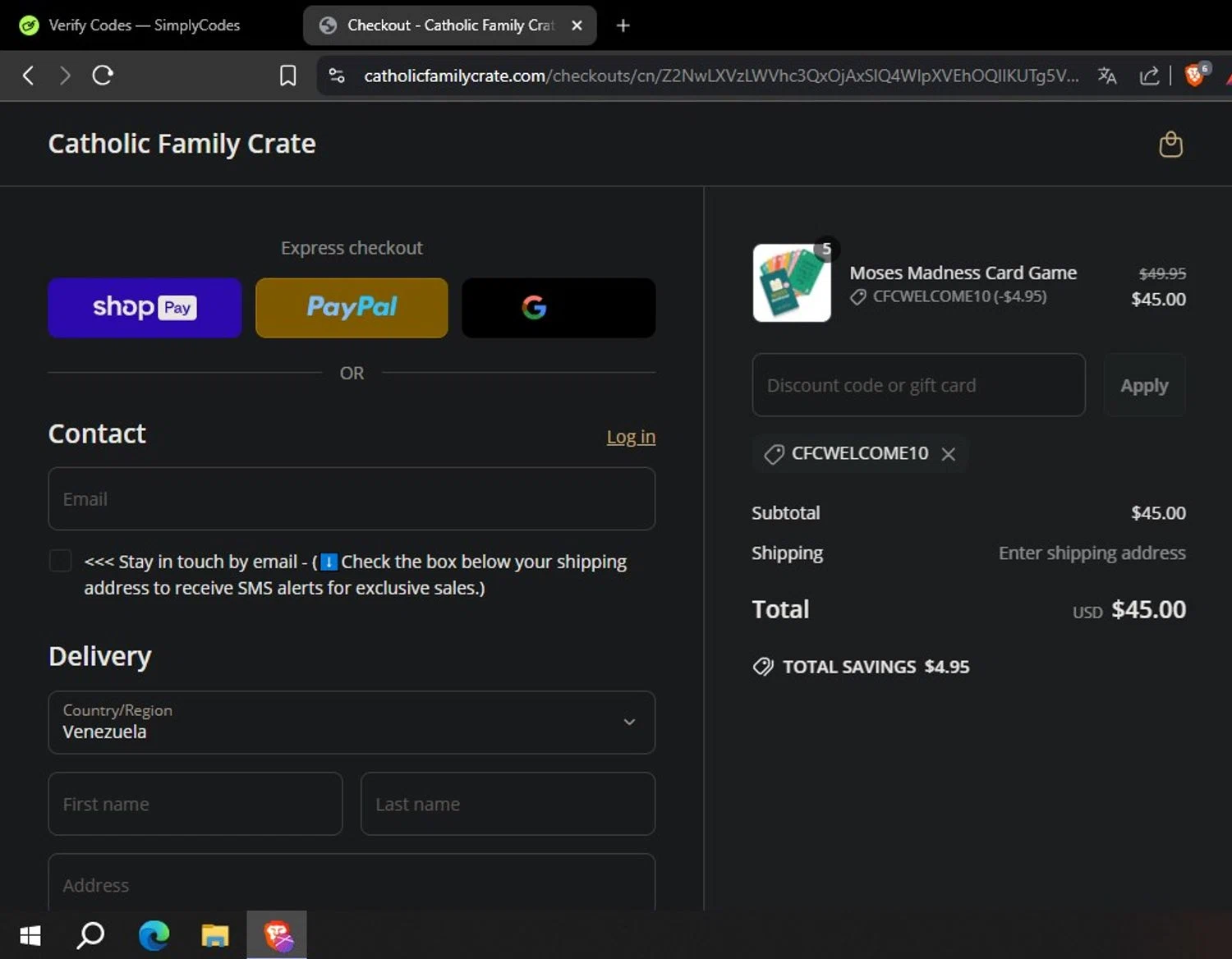Click Brave browser taskbar icon
The image size is (1232, 959).
click(x=277, y=935)
